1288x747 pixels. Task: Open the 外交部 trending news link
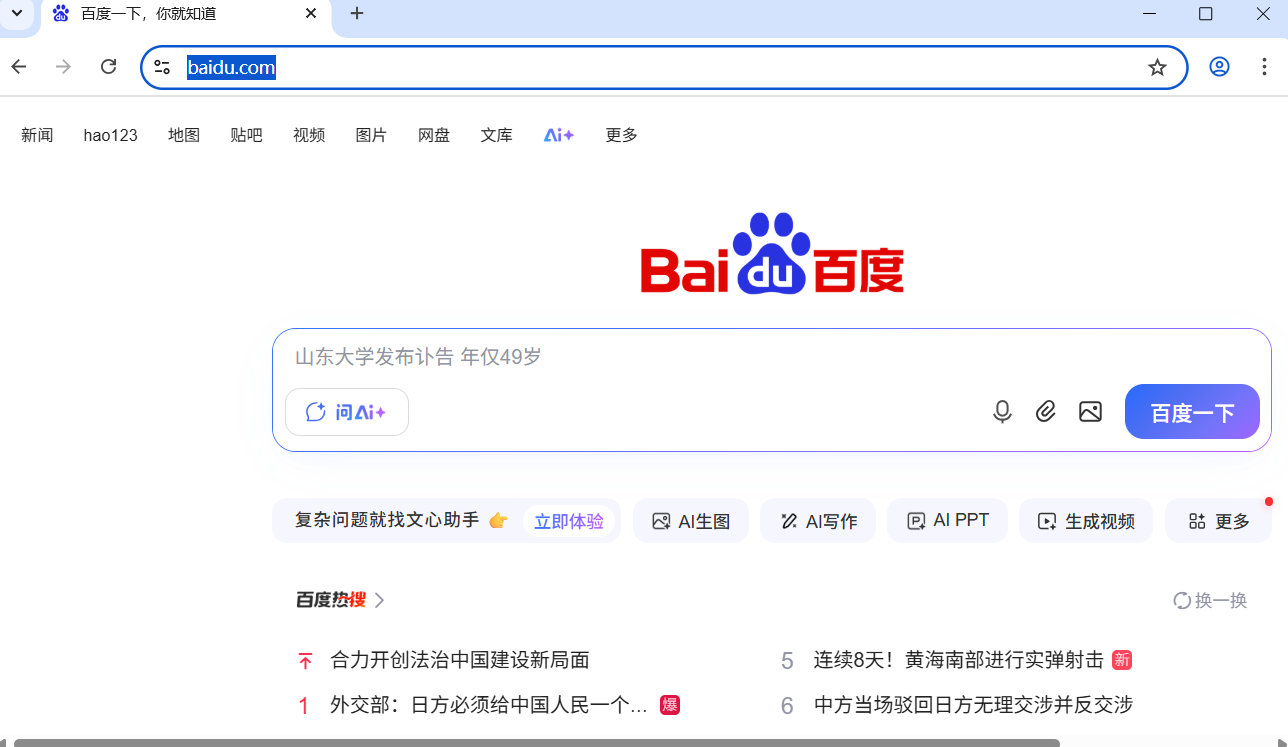[480, 705]
